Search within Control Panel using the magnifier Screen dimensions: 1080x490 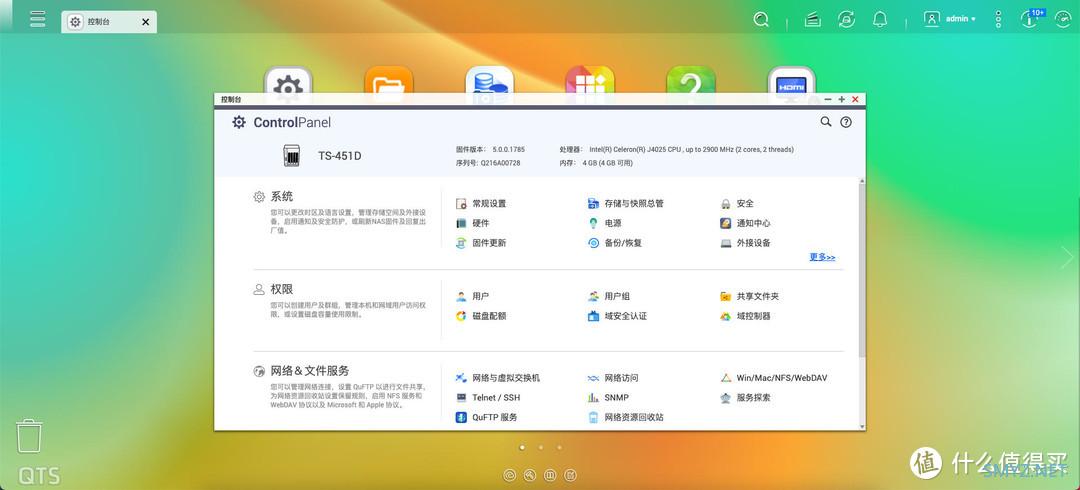tap(826, 122)
